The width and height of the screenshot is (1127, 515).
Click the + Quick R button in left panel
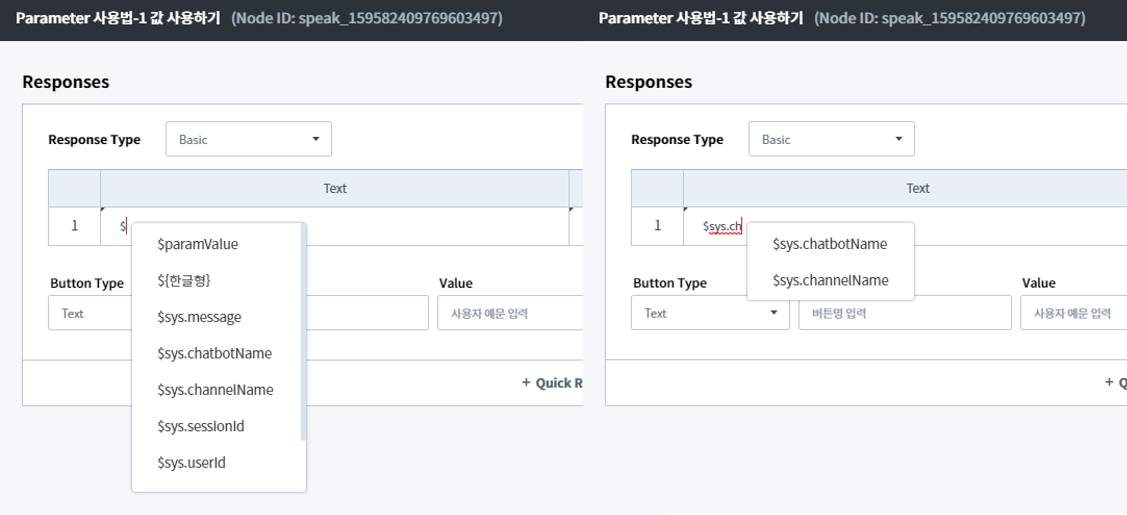tap(552, 383)
